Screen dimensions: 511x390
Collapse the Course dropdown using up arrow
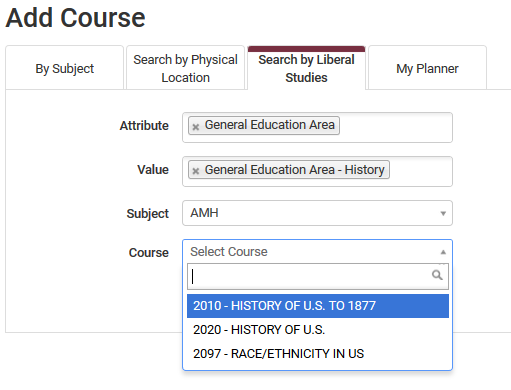[443, 252]
